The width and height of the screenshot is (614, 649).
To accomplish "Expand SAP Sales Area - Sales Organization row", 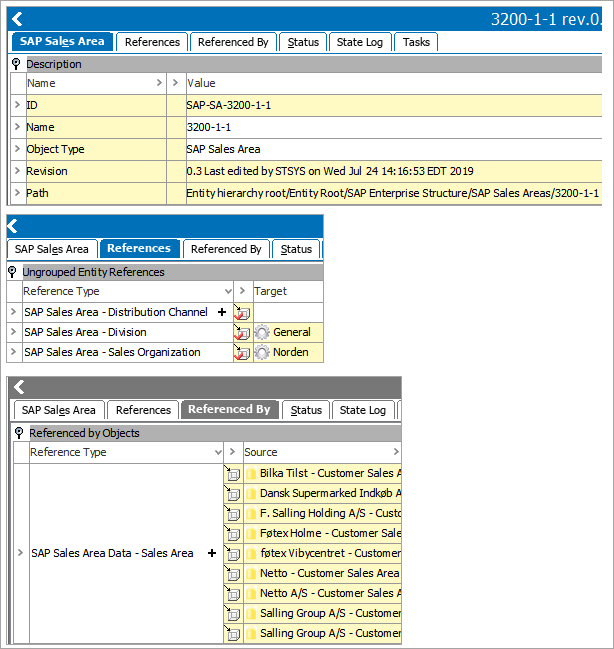I will (x=14, y=352).
